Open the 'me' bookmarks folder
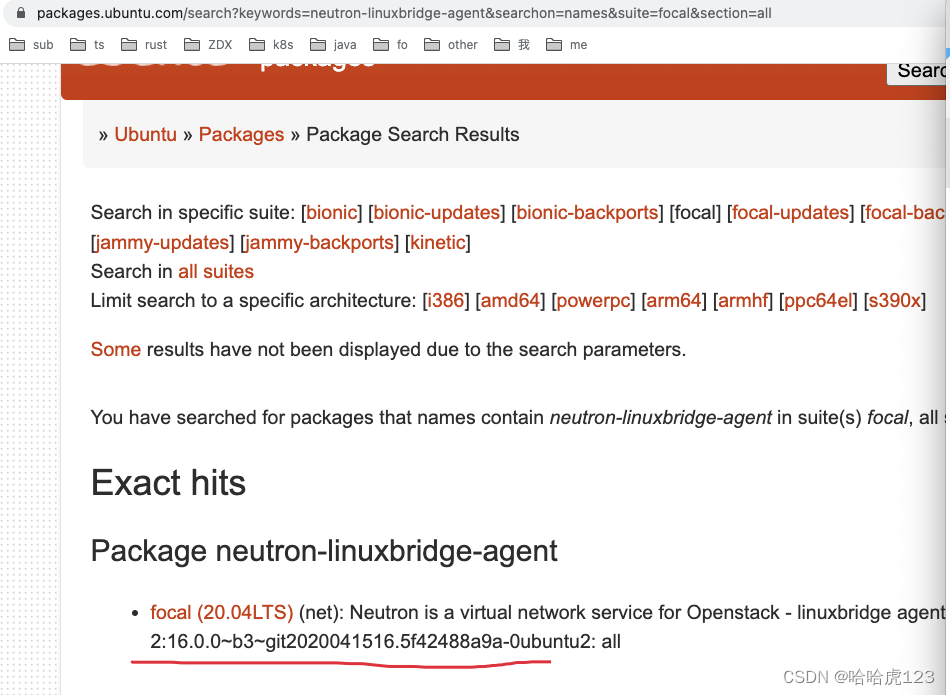 point(566,44)
